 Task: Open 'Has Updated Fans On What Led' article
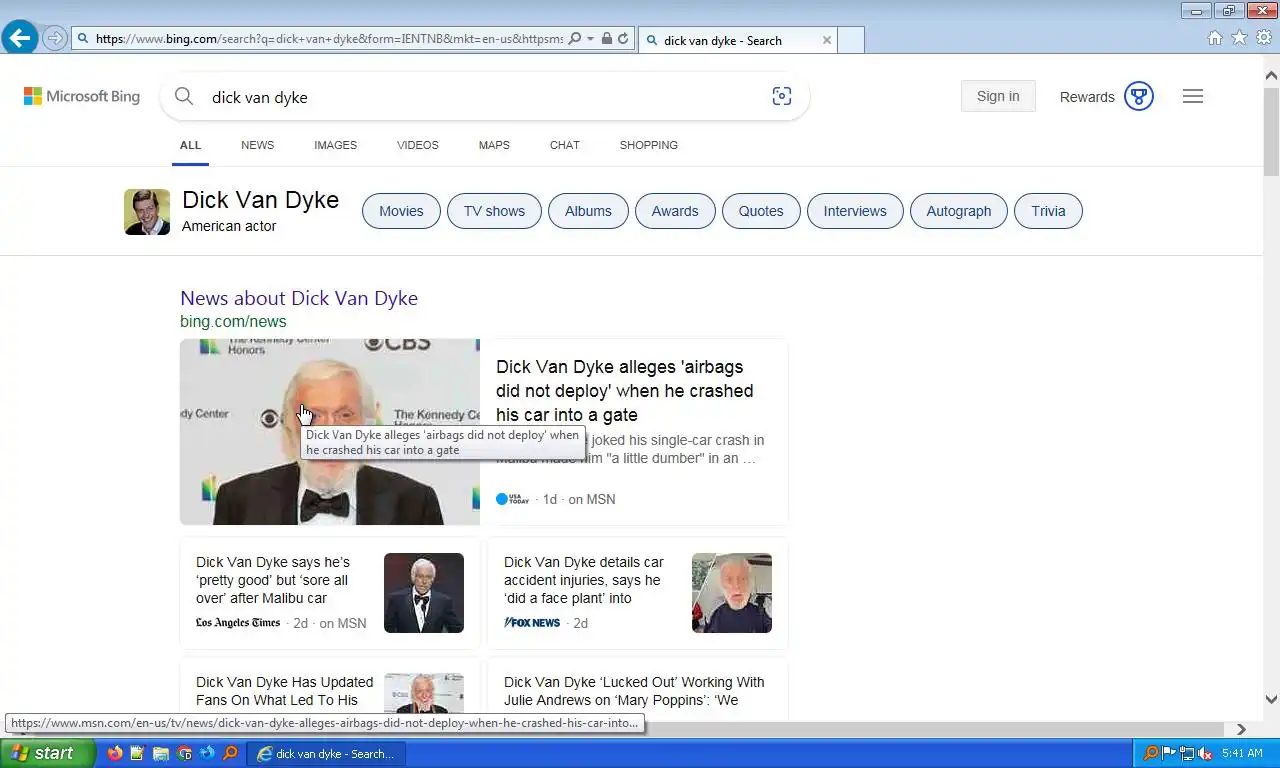tap(284, 691)
